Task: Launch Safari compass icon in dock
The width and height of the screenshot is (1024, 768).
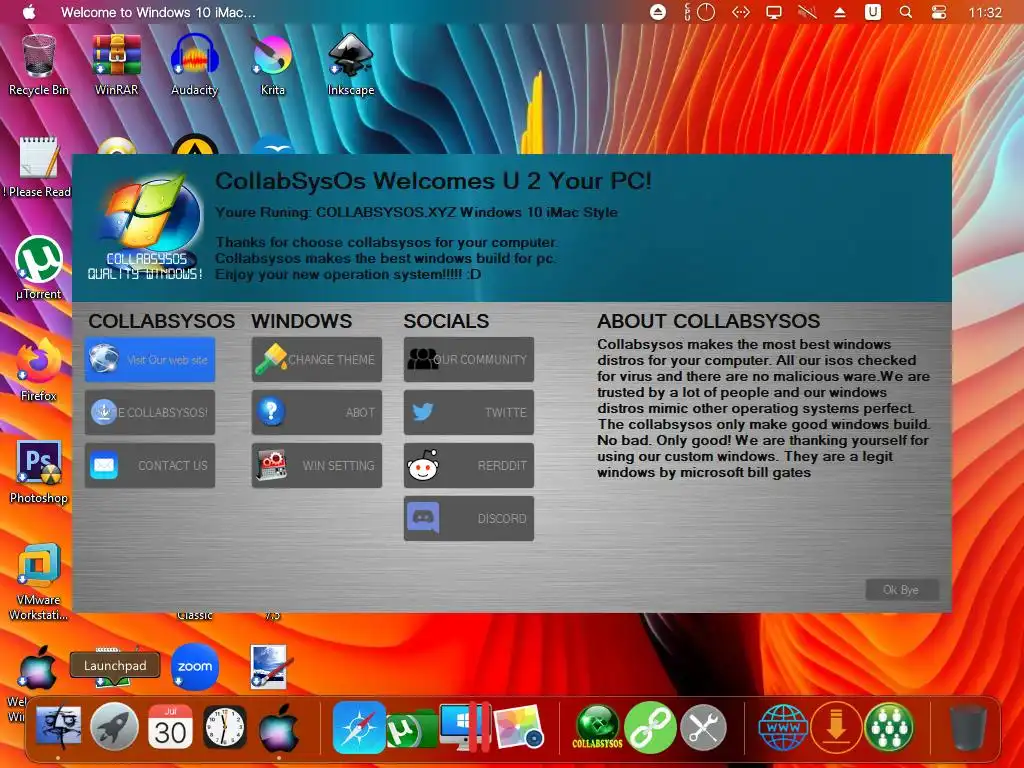Action: coord(359,727)
